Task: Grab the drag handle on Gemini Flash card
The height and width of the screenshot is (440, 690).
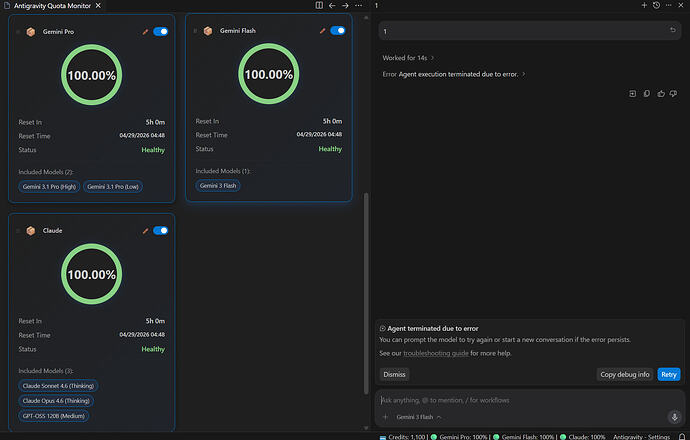Action: click(x=195, y=31)
